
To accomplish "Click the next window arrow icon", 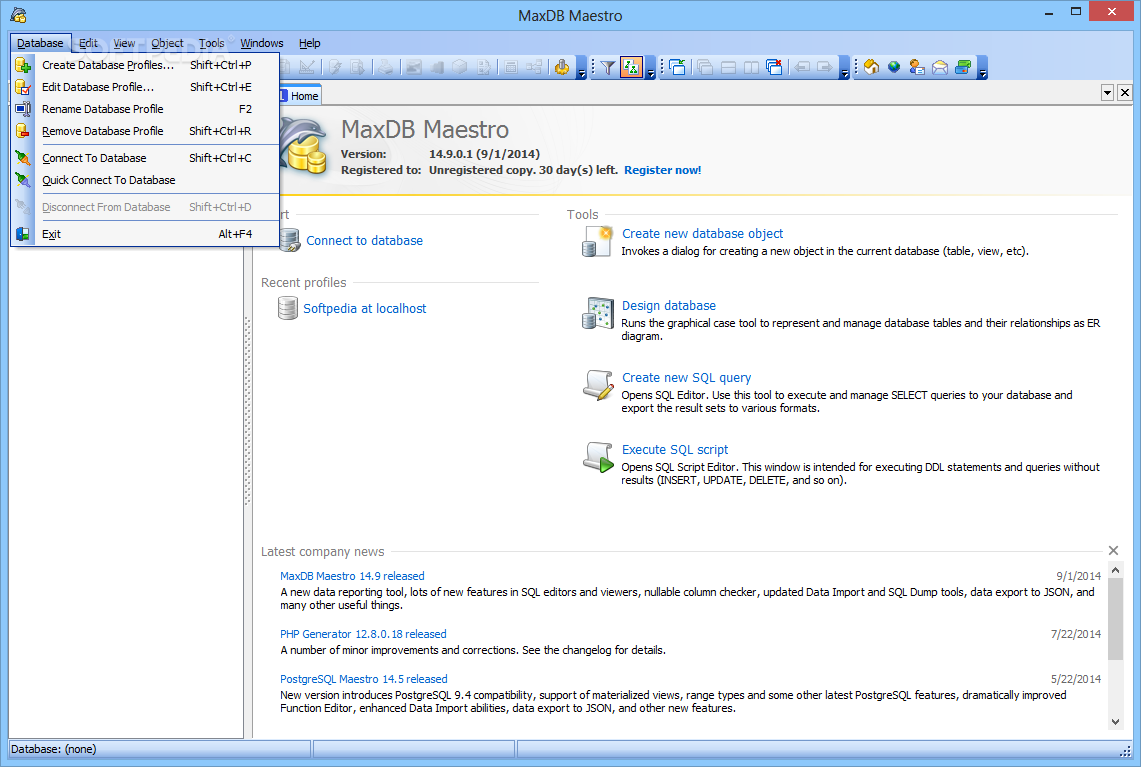I will pos(825,68).
